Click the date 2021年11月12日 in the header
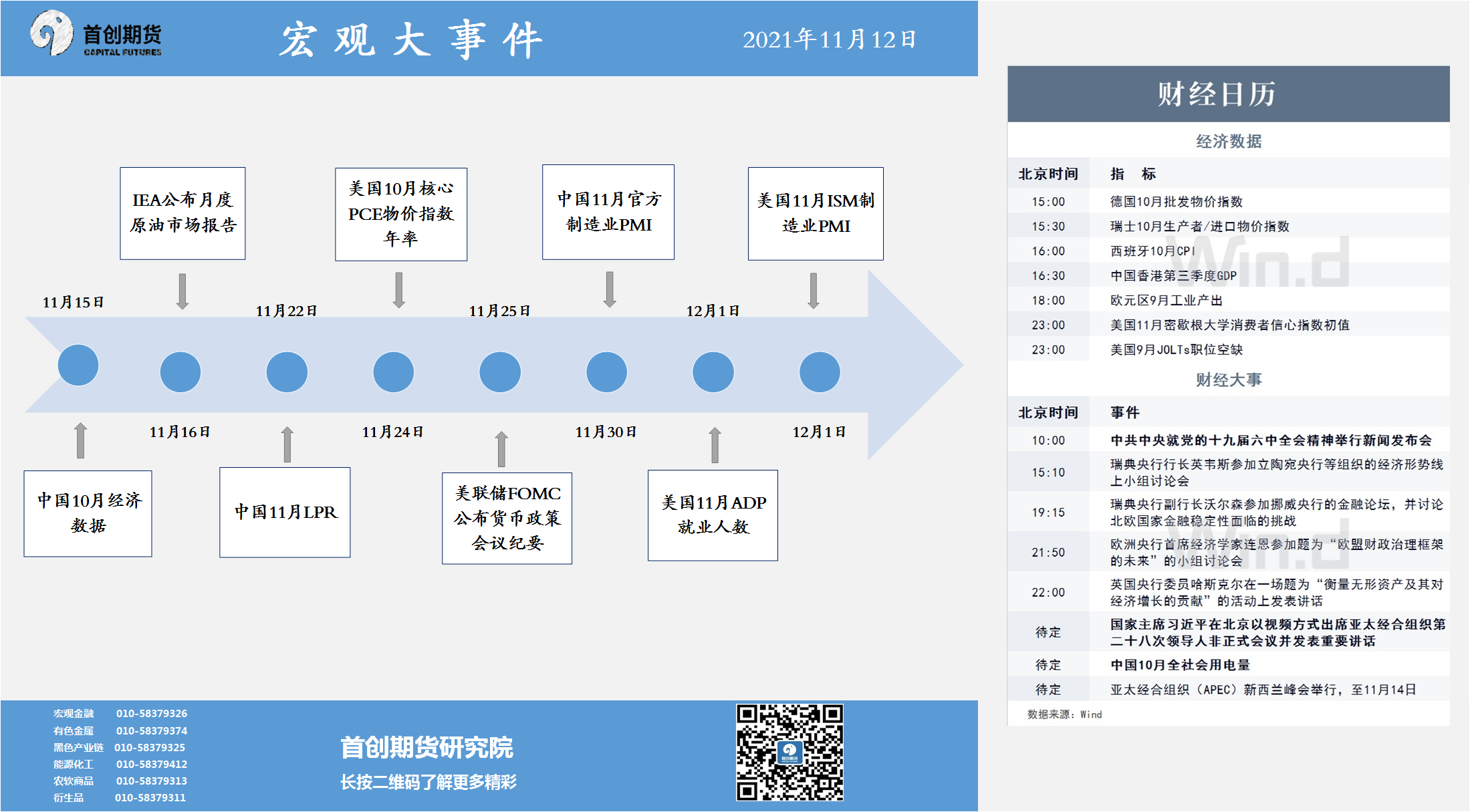The width and height of the screenshot is (1470, 812). pyautogui.click(x=830, y=39)
